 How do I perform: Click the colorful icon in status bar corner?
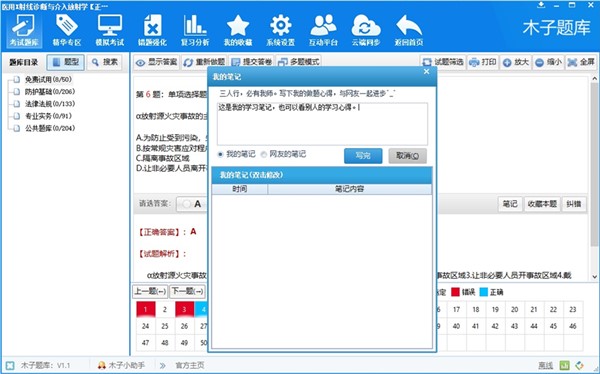click(x=579, y=365)
